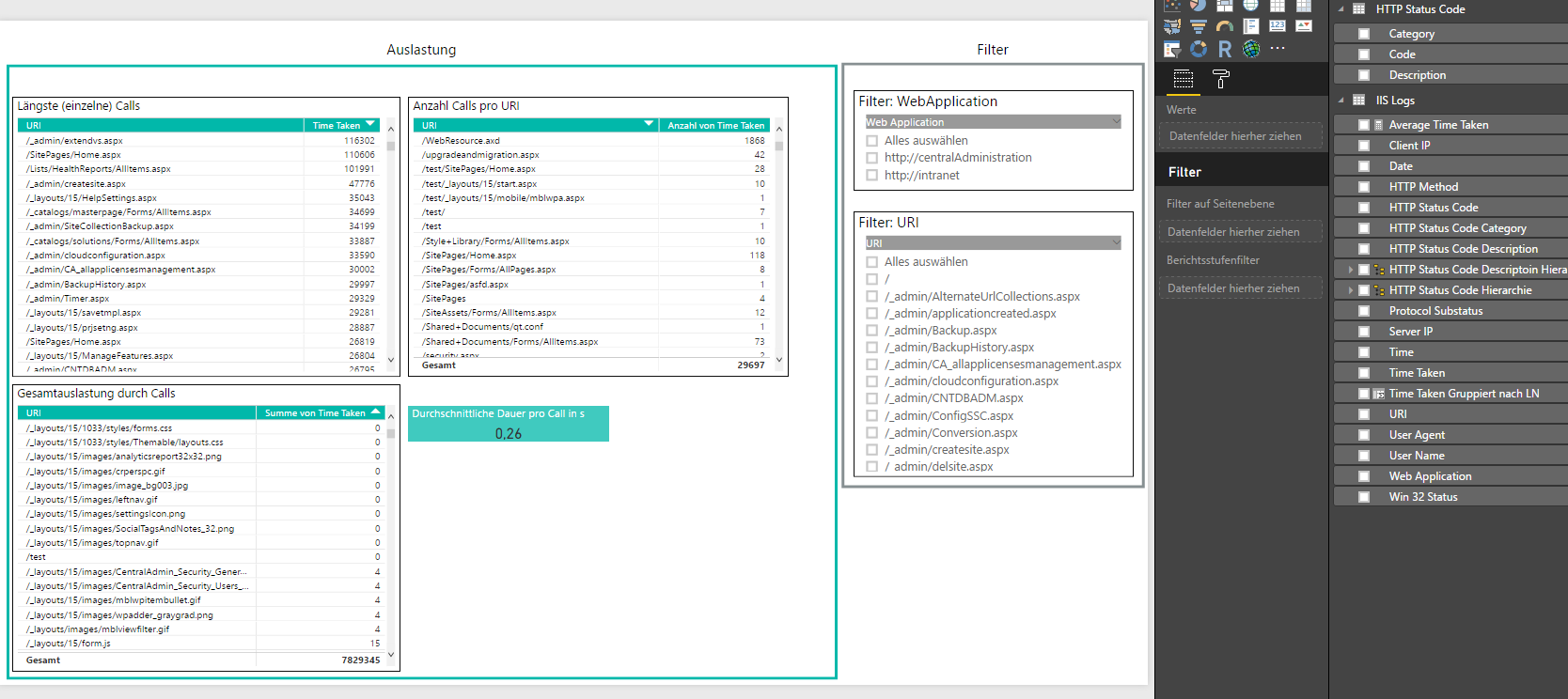Select the donut chart visualization icon

click(1199, 49)
